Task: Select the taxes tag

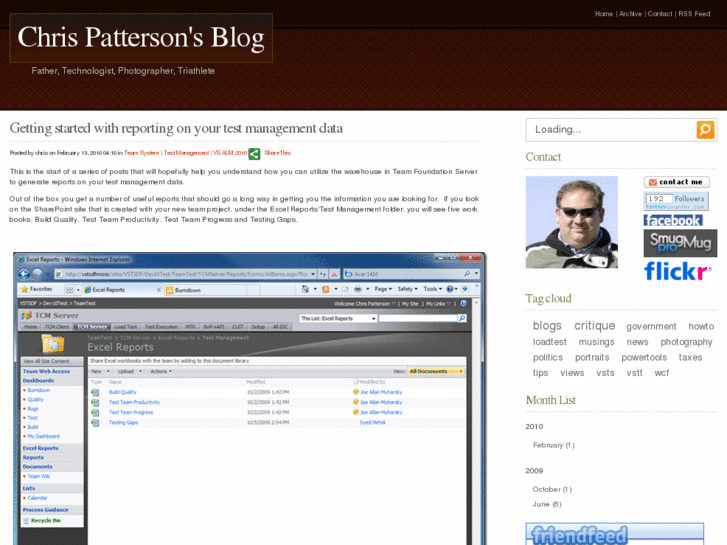Action: point(690,358)
